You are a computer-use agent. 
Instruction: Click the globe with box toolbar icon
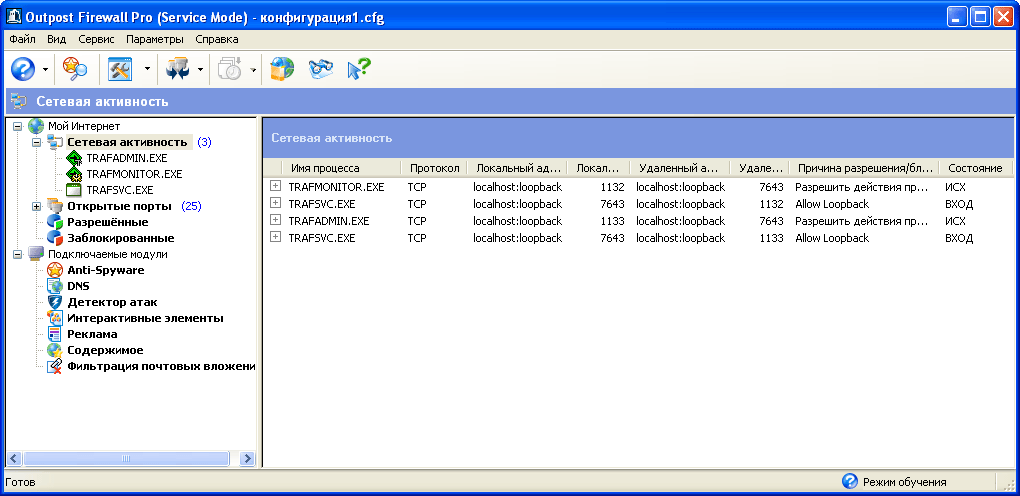(282, 68)
